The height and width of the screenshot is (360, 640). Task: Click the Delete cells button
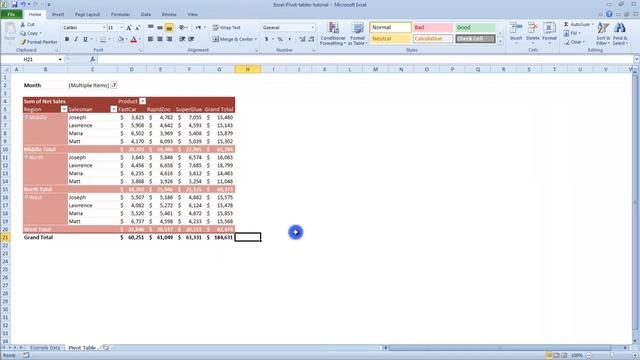[533, 33]
